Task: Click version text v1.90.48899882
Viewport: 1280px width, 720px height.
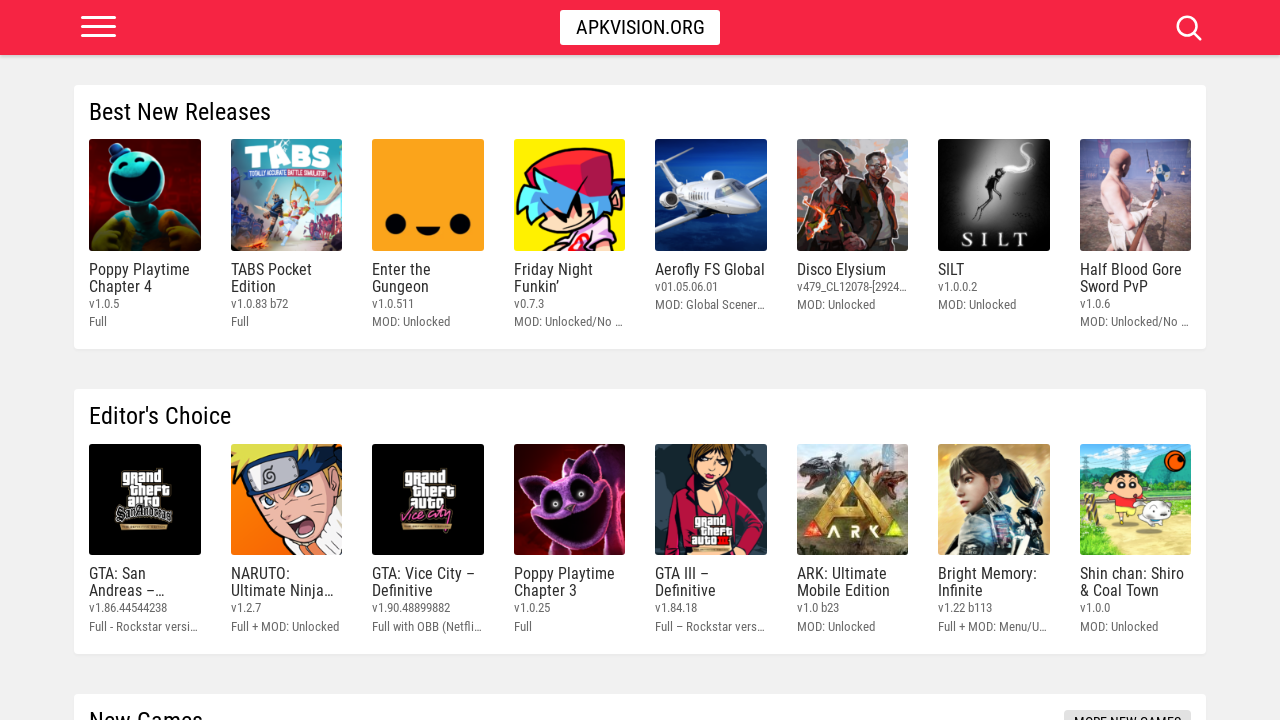Action: tap(411, 608)
